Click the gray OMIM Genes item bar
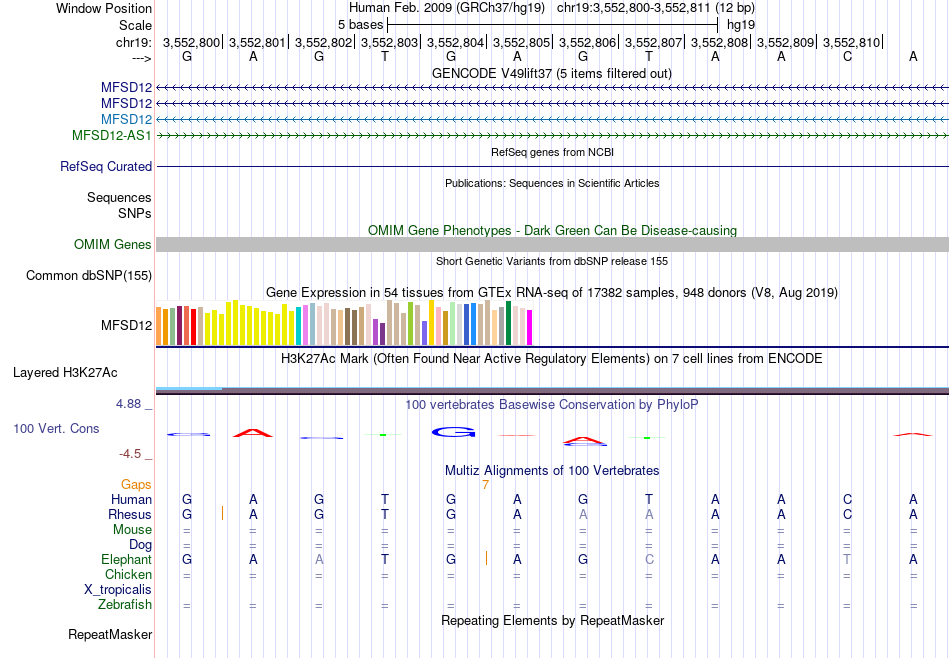 553,244
